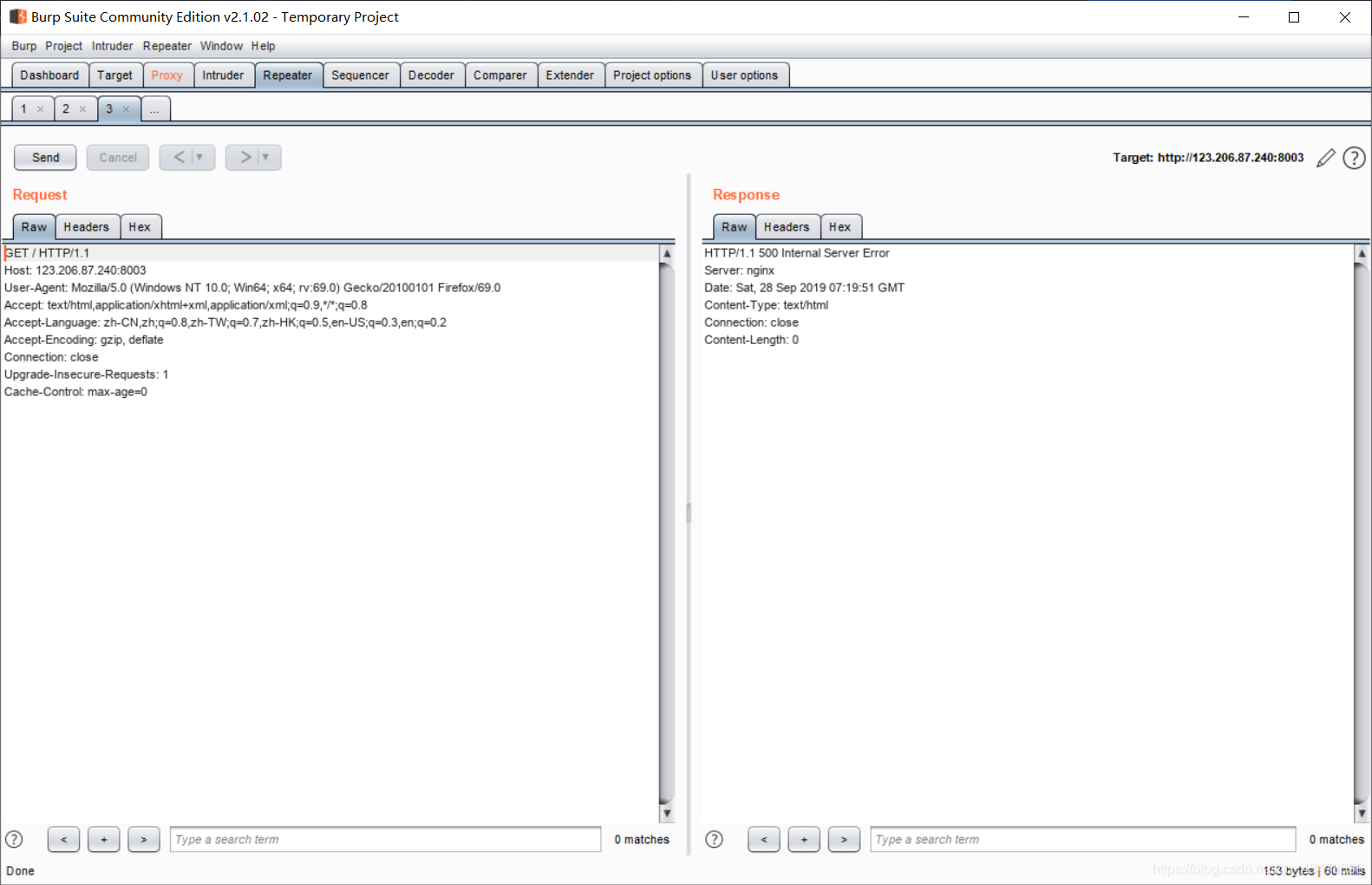Switch to the Intruder tool tab
The image size is (1372, 885).
pyautogui.click(x=223, y=75)
